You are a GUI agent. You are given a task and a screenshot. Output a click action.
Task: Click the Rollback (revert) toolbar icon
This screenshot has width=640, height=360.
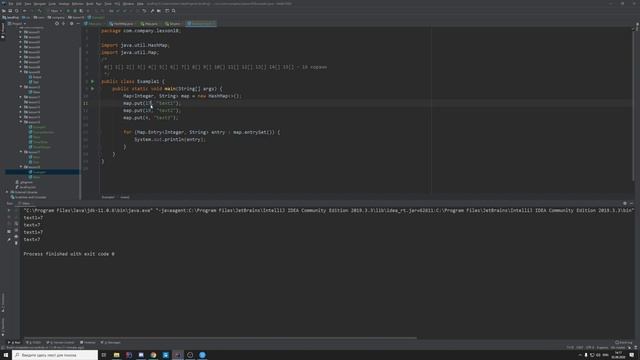point(144,11)
